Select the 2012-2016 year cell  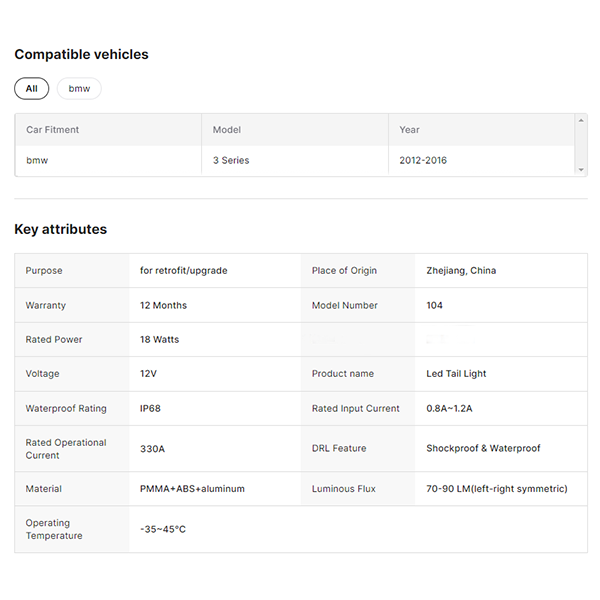423,160
